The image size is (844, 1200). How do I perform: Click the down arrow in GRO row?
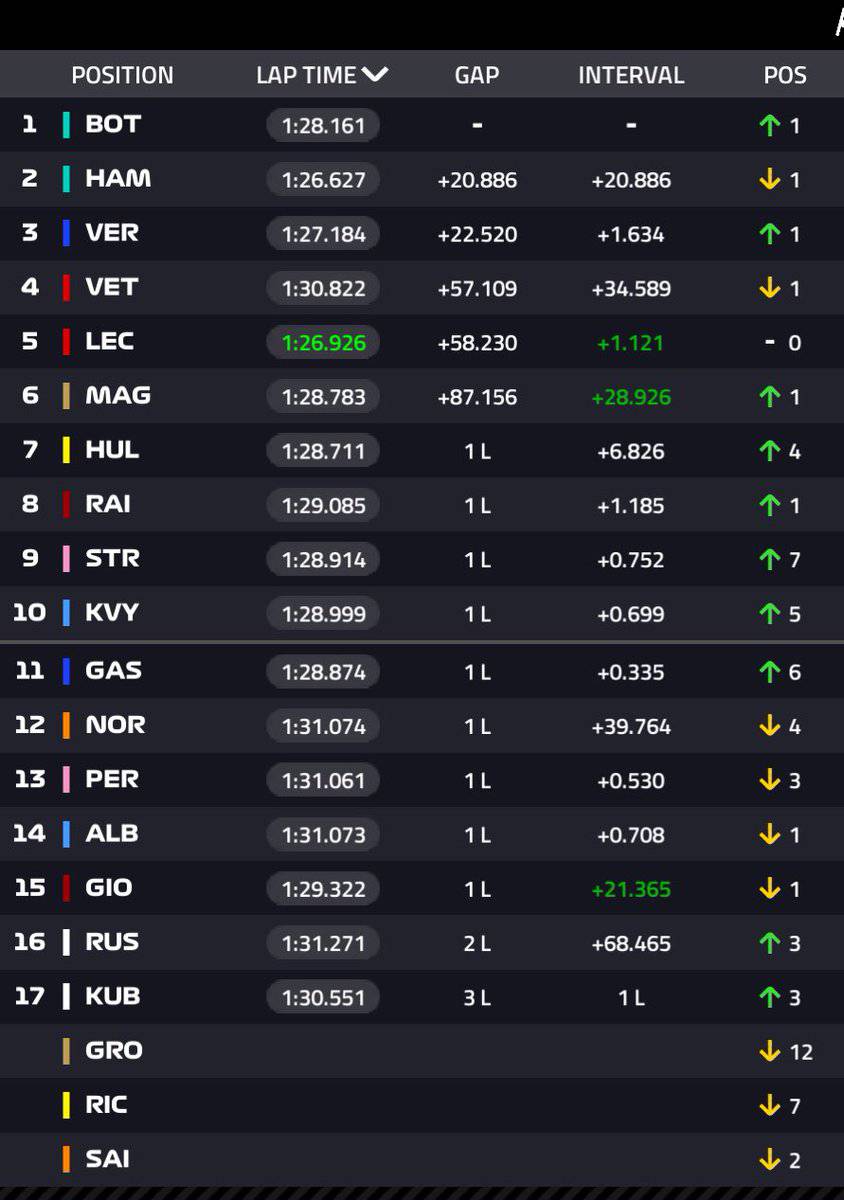coord(769,1051)
